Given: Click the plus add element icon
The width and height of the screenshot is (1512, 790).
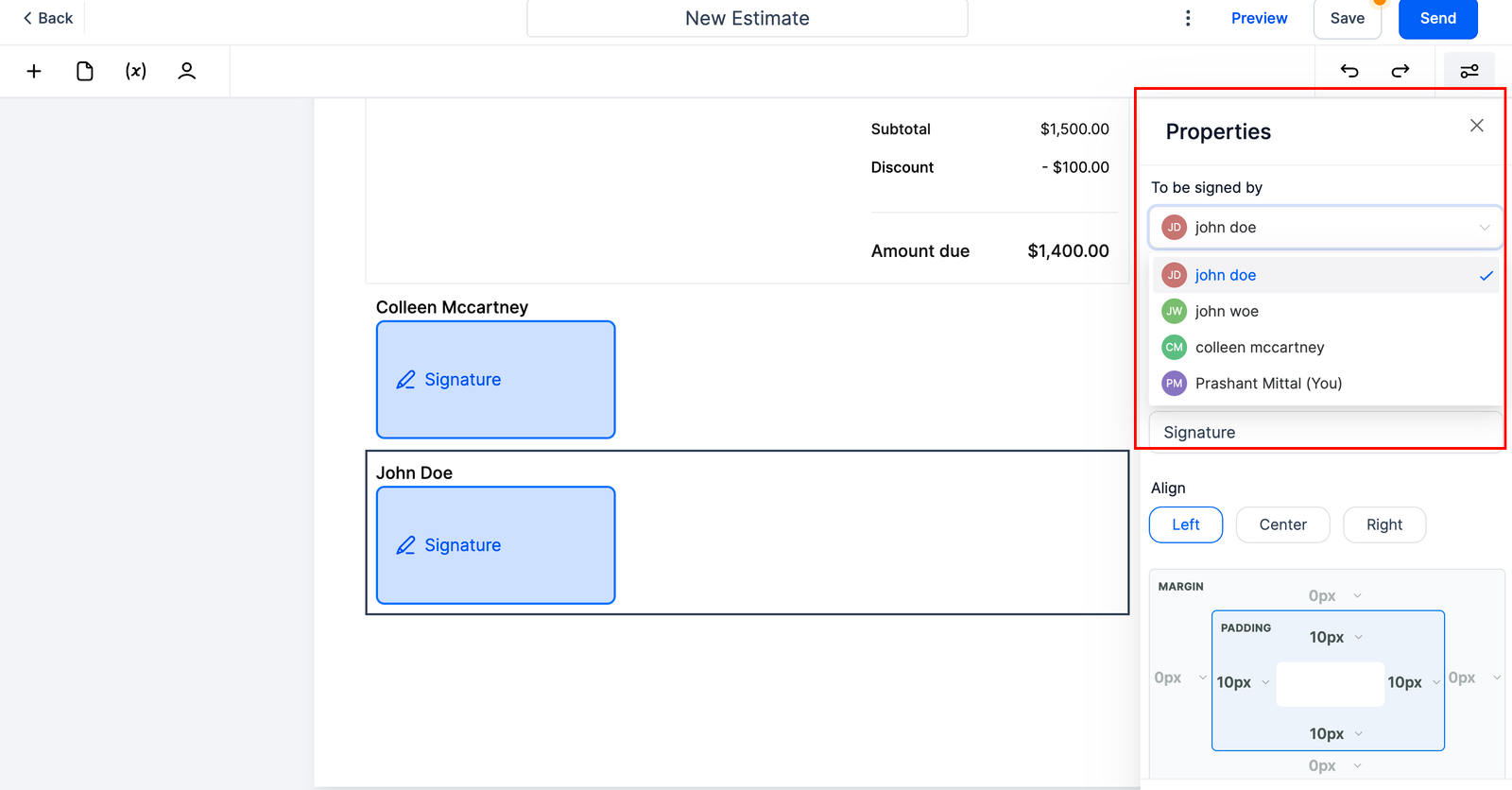Looking at the screenshot, I should pyautogui.click(x=34, y=71).
